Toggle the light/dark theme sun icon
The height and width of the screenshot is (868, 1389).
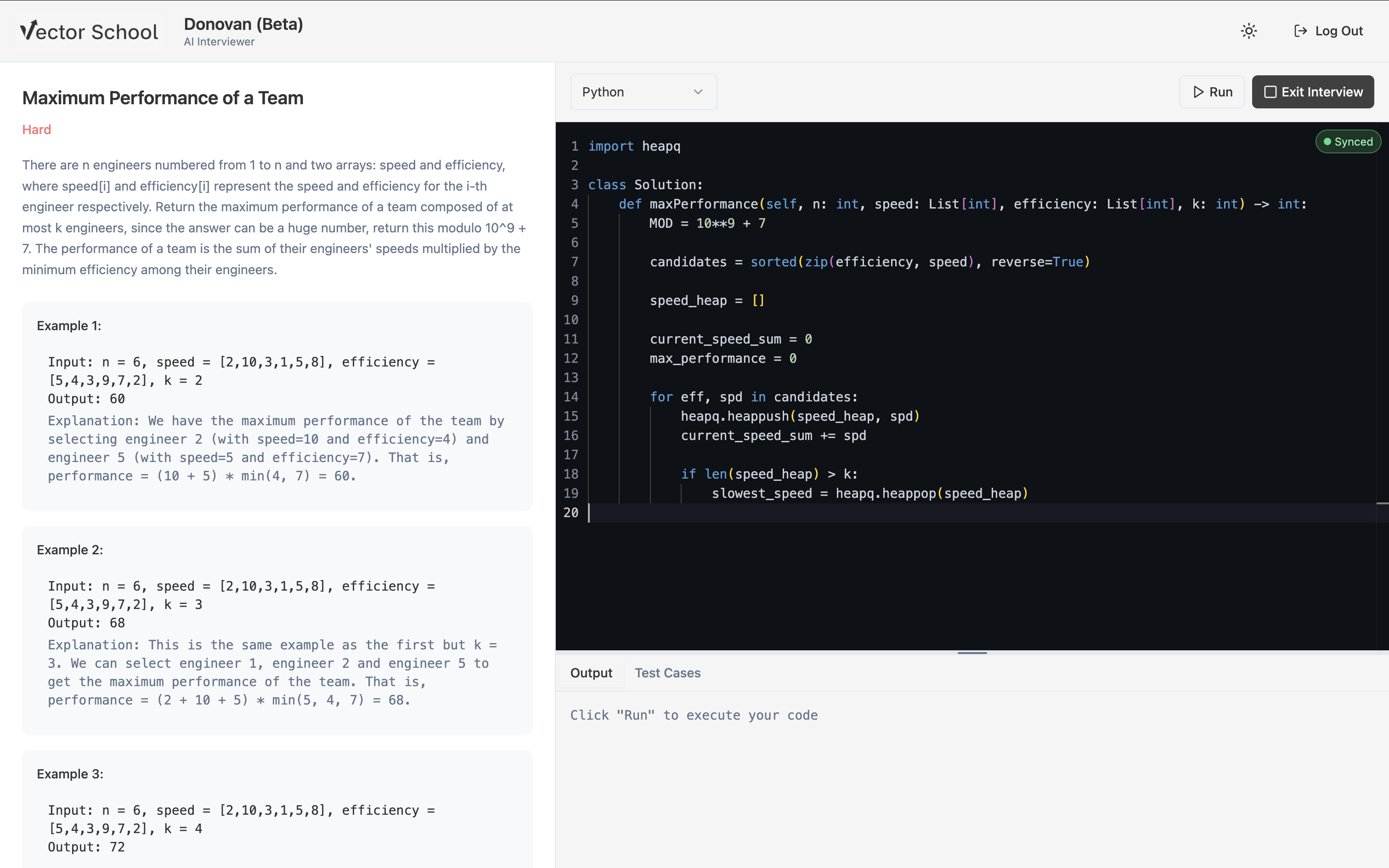tap(1249, 31)
